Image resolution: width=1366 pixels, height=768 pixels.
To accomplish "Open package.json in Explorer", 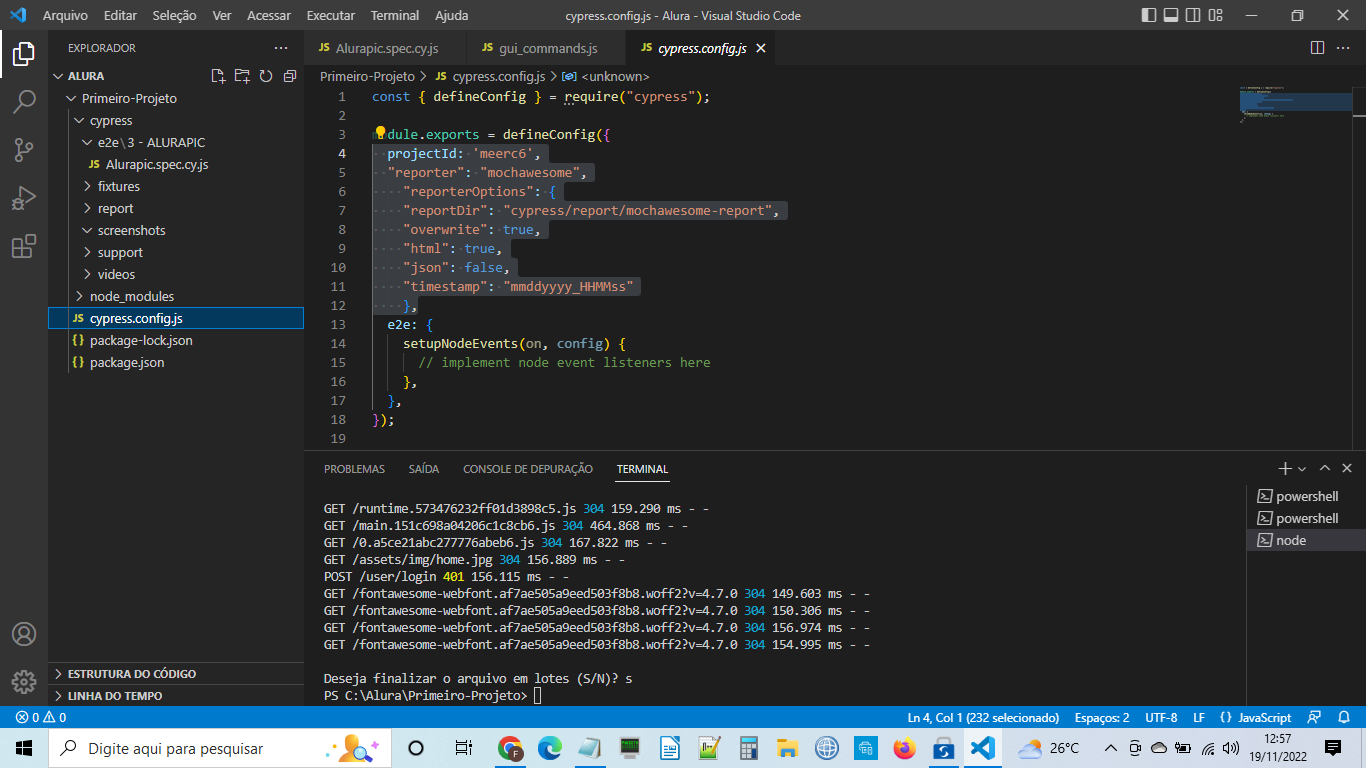I will [176, 362].
